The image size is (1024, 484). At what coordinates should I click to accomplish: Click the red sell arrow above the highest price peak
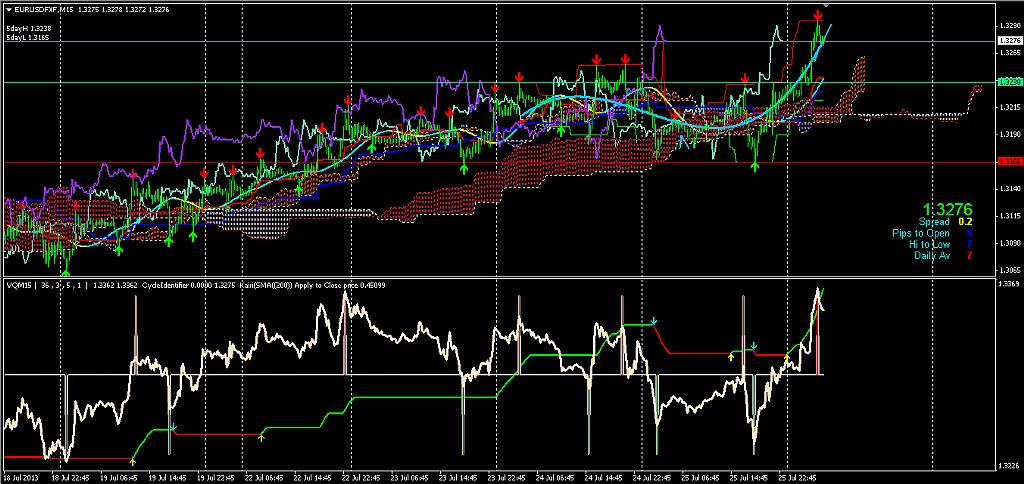coord(818,16)
